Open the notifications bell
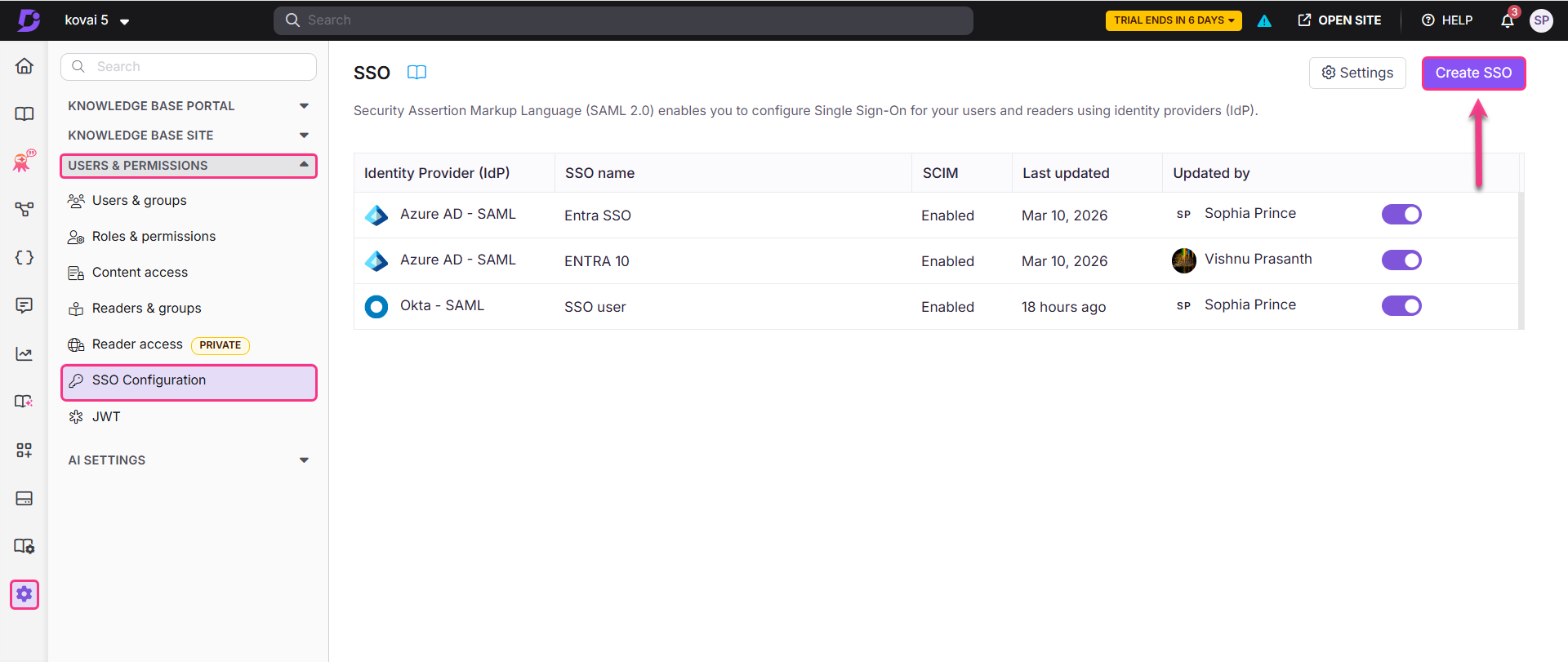This screenshot has height=662, width=1568. tap(1508, 20)
